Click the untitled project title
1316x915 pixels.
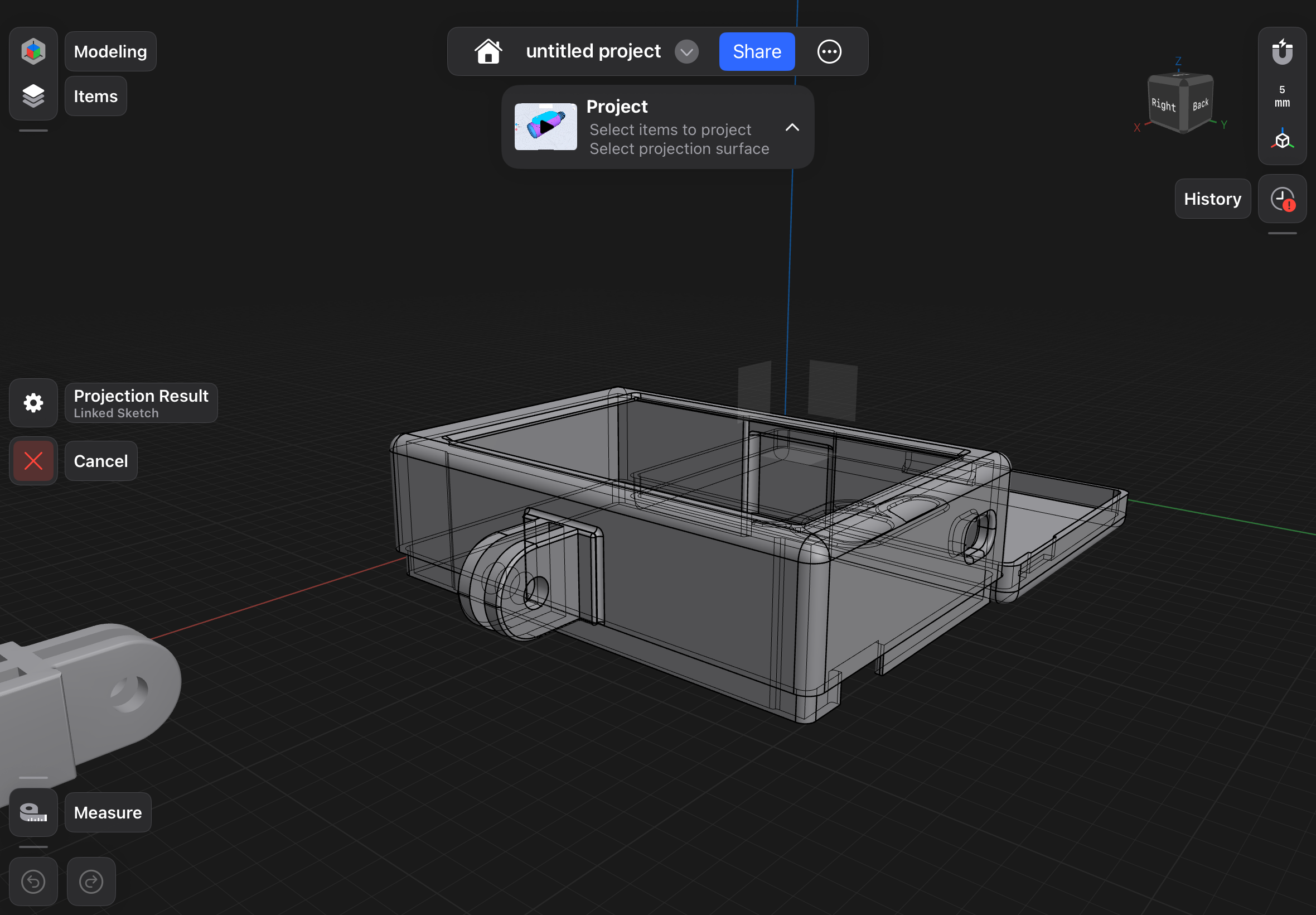pos(593,51)
